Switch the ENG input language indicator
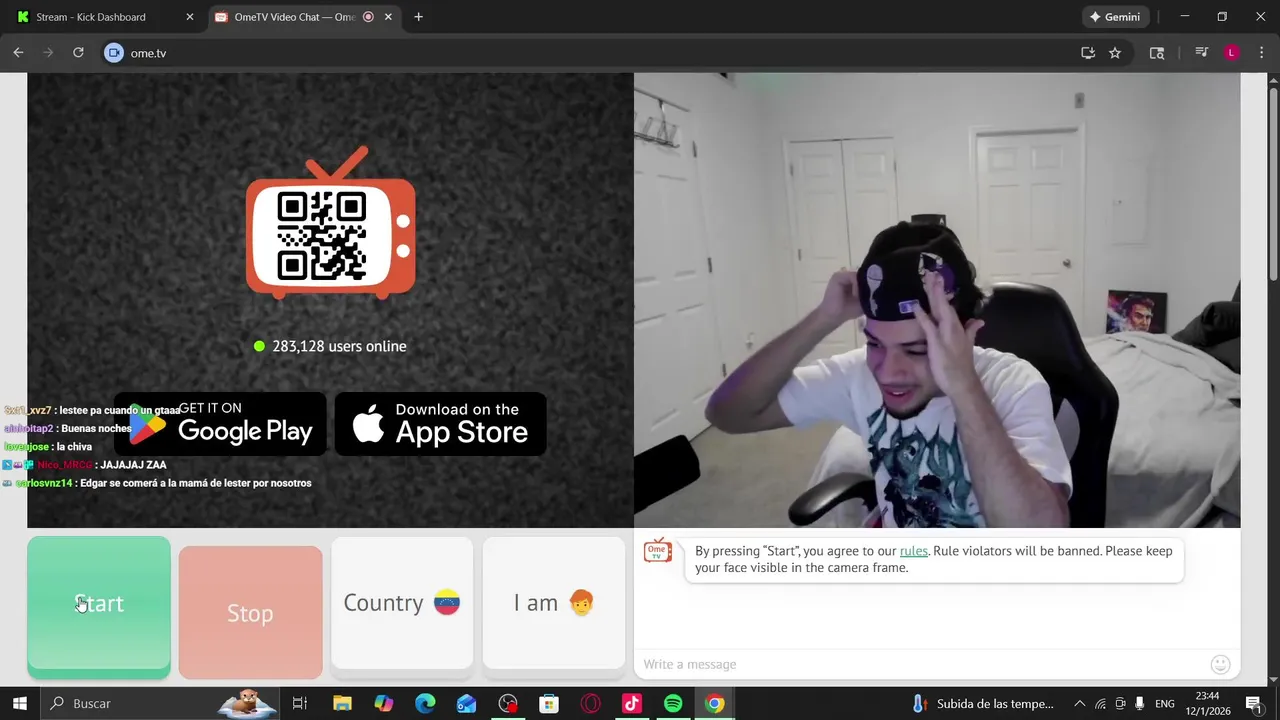This screenshot has width=1280, height=720. [1165, 704]
